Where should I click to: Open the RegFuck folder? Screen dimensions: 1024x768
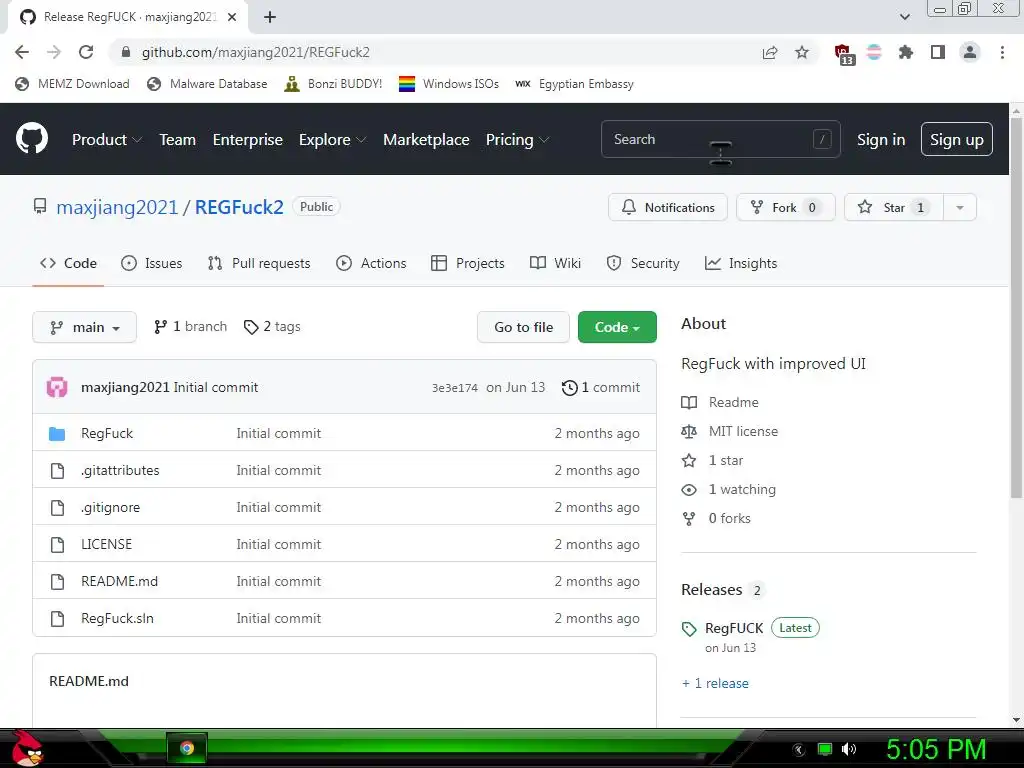pyautogui.click(x=106, y=433)
